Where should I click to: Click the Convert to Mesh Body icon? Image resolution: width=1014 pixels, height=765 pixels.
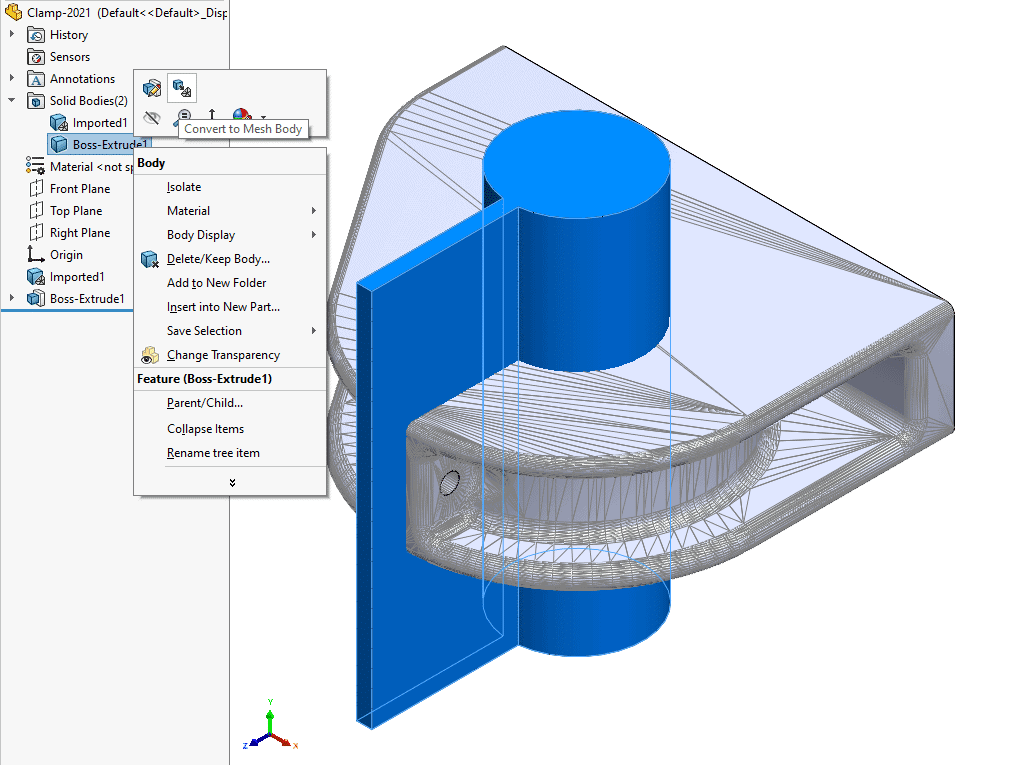pos(181,88)
